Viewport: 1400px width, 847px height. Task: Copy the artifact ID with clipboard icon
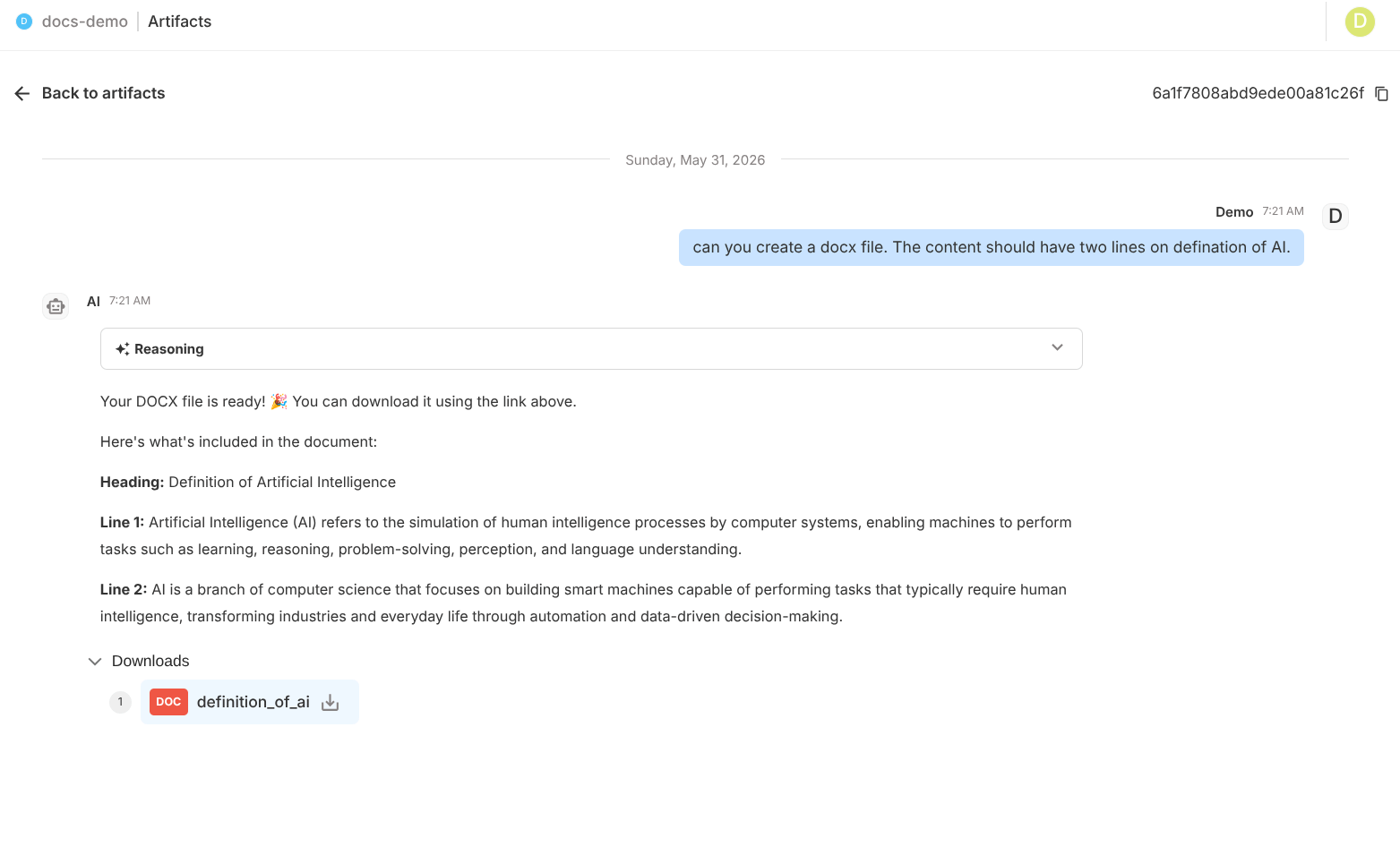tap(1382, 94)
